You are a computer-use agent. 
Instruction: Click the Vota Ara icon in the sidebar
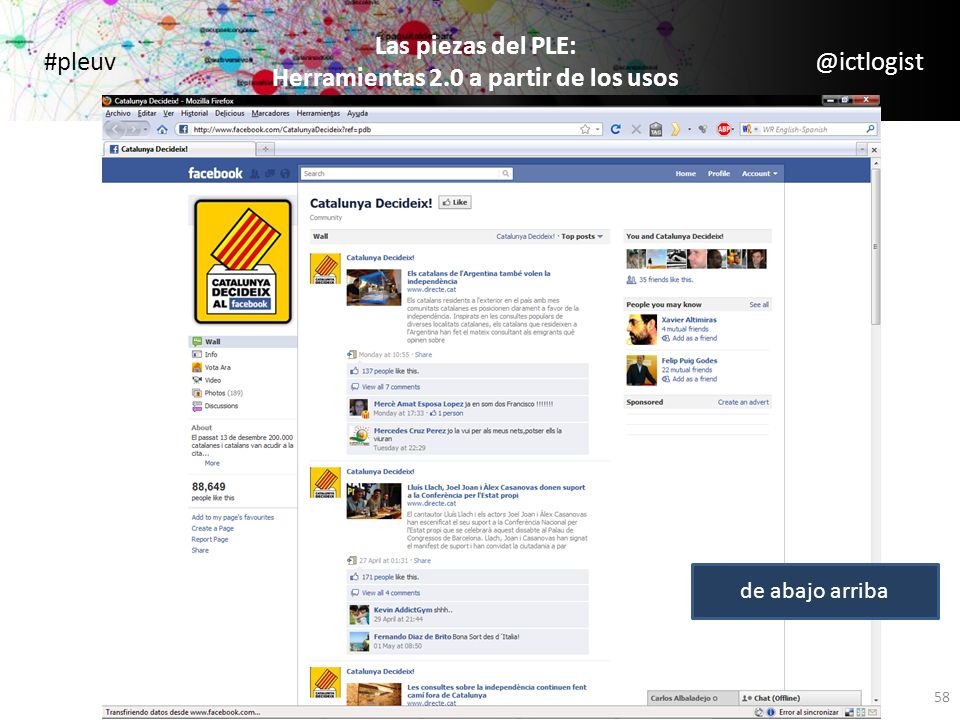(x=197, y=367)
